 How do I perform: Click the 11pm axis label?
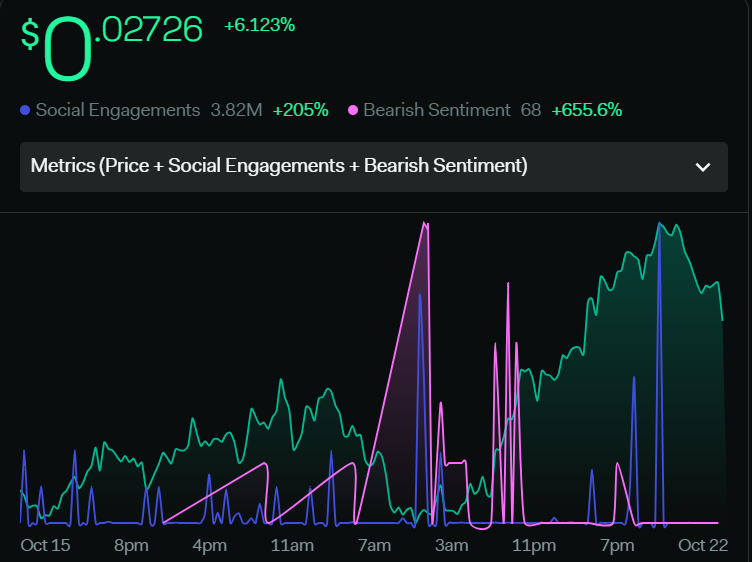[x=534, y=545]
